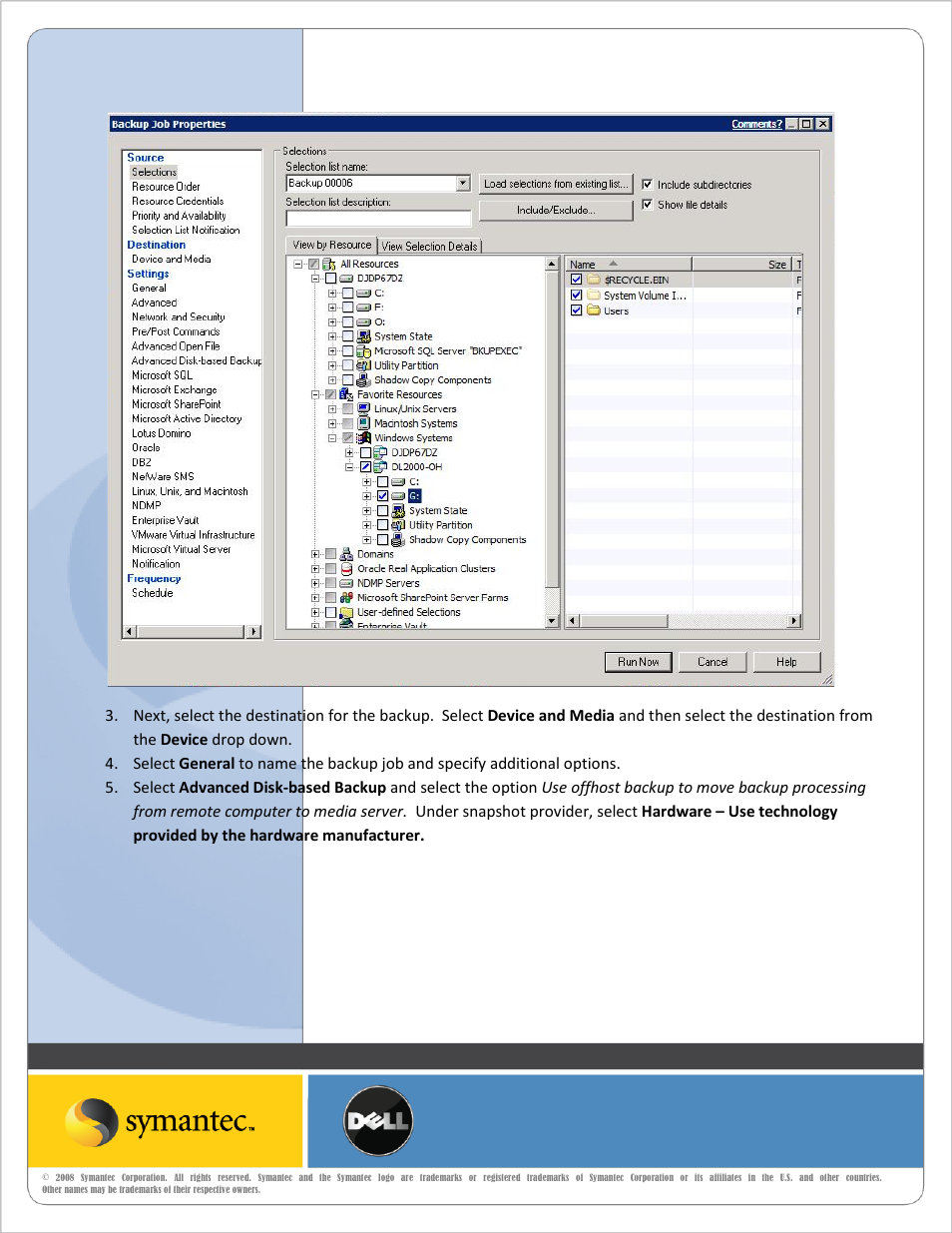952x1233 pixels.
Task: Click the Microsoft SQL Server "BKUPEXEC" icon
Action: [x=364, y=351]
